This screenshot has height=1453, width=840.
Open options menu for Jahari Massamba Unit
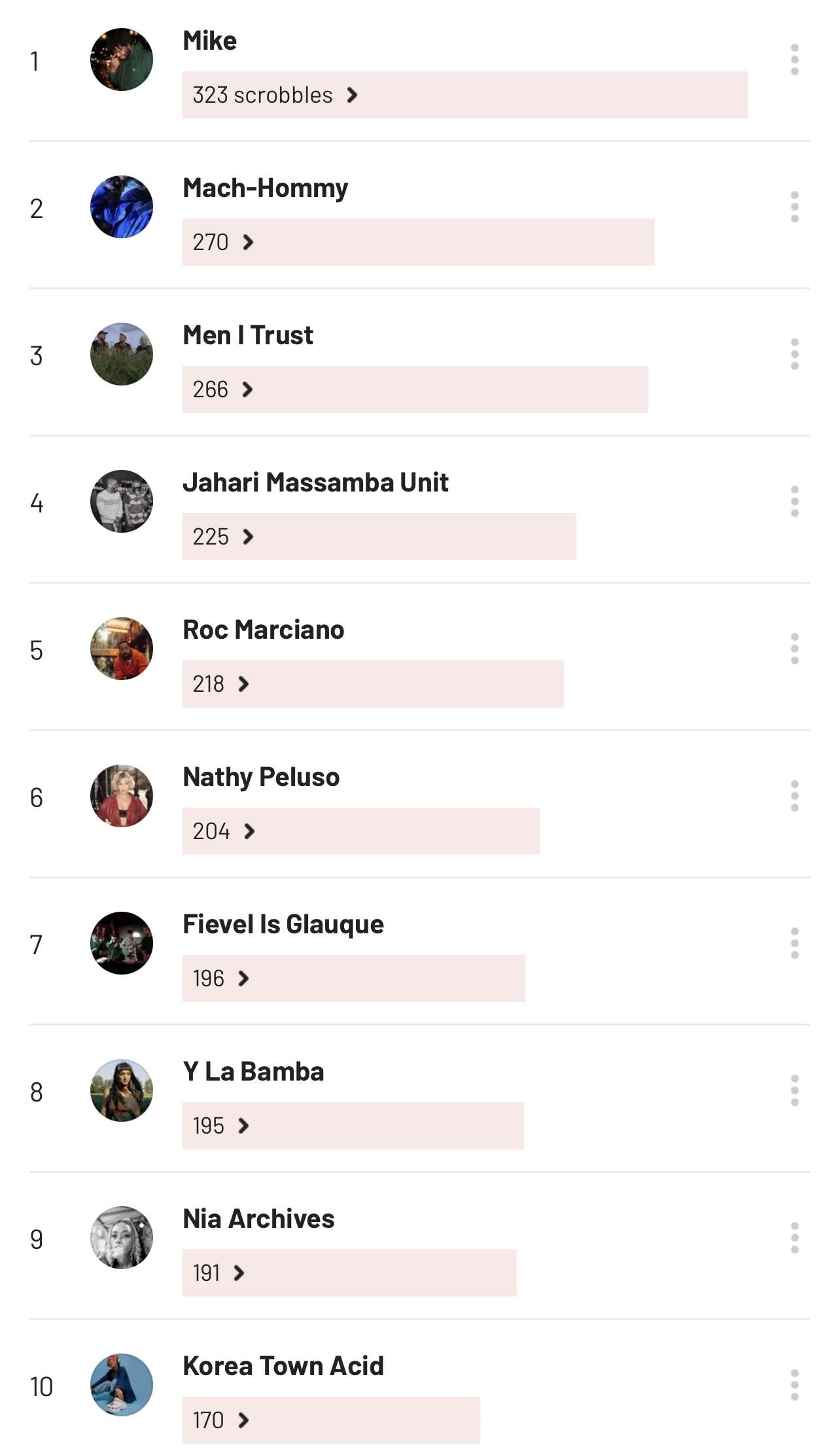click(794, 501)
